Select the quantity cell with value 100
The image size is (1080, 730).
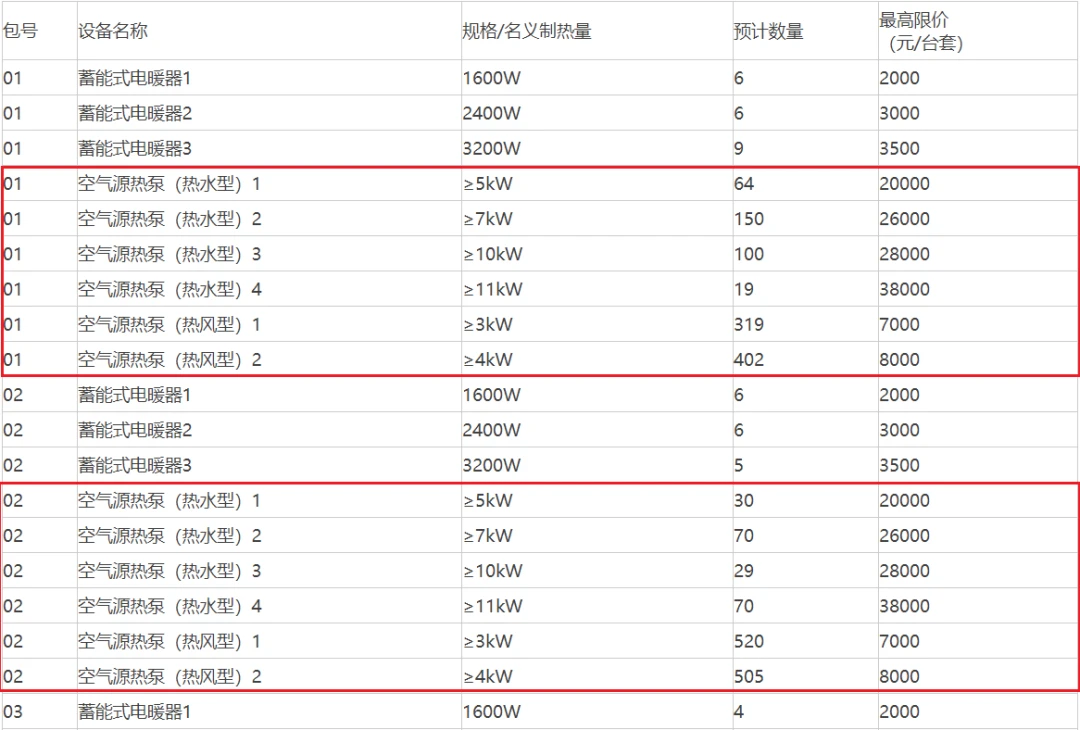tap(748, 254)
